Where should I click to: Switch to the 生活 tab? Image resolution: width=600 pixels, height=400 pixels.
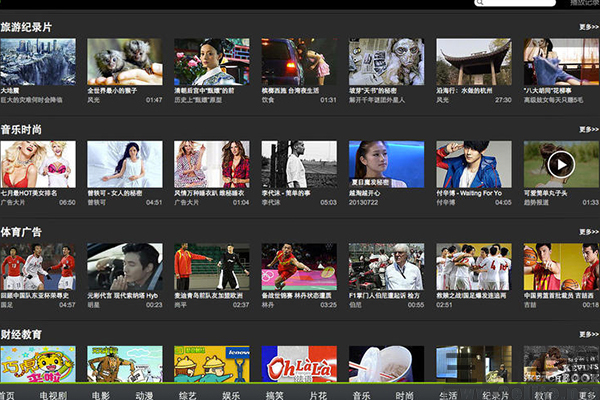(x=448, y=395)
